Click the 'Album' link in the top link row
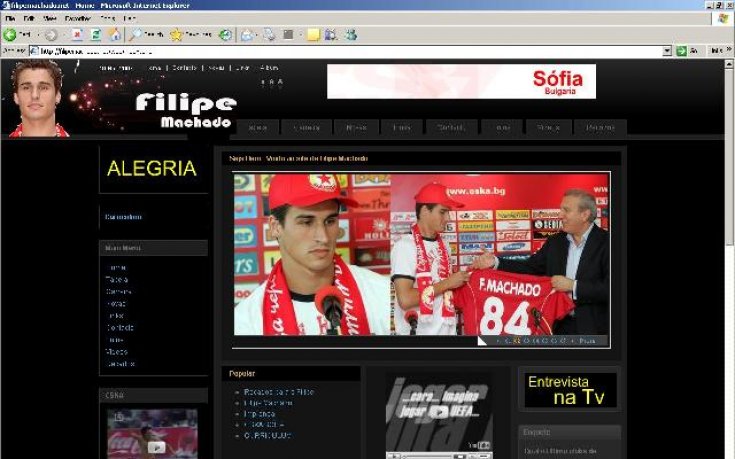Viewport: 735px width, 459px height. click(x=269, y=68)
